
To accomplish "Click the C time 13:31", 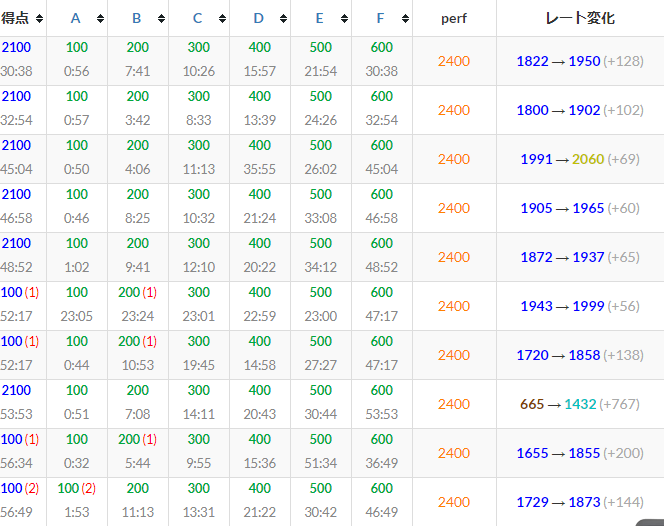I will (x=199, y=512).
